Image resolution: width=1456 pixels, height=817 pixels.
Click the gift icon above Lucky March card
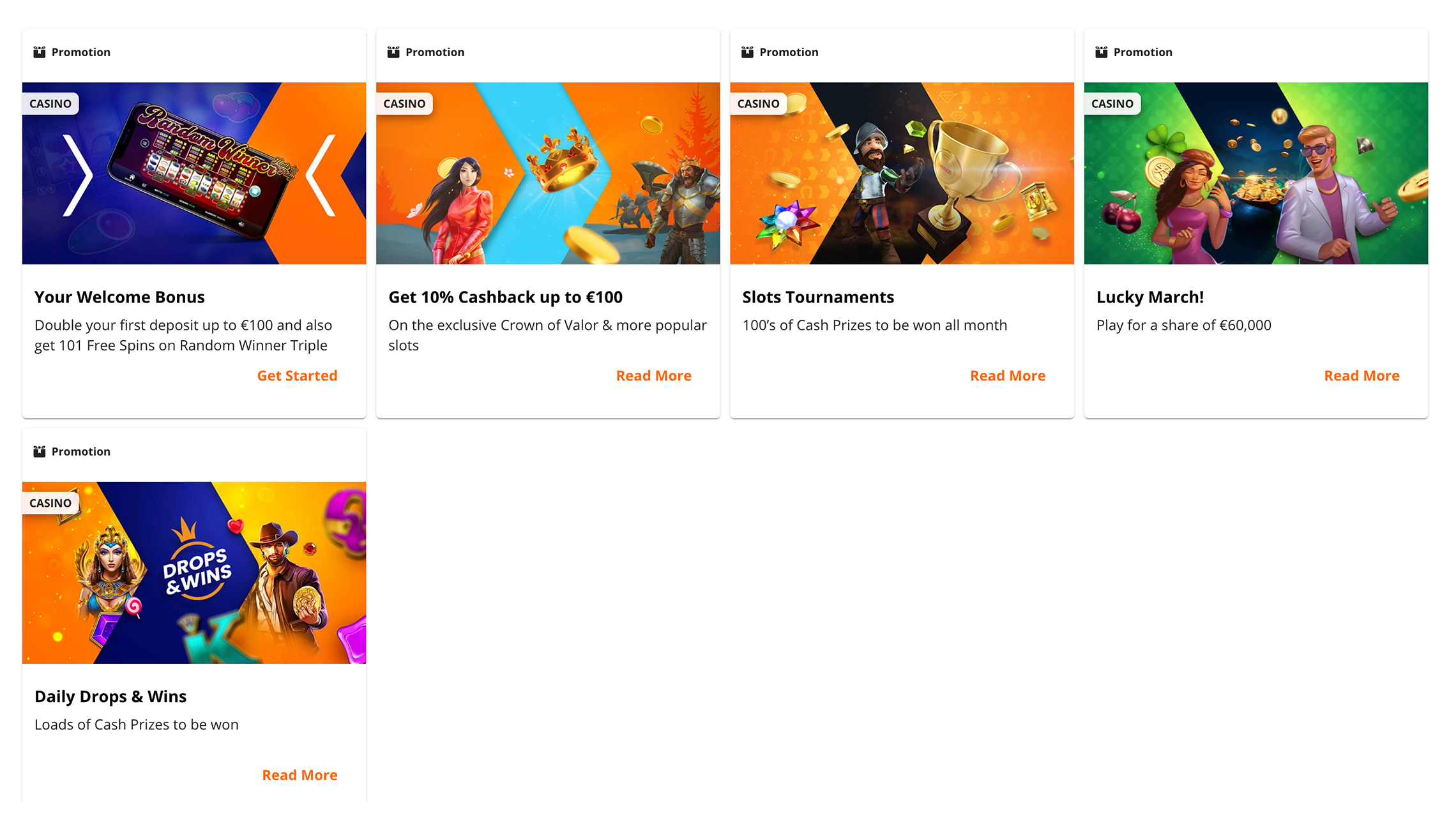point(1102,52)
